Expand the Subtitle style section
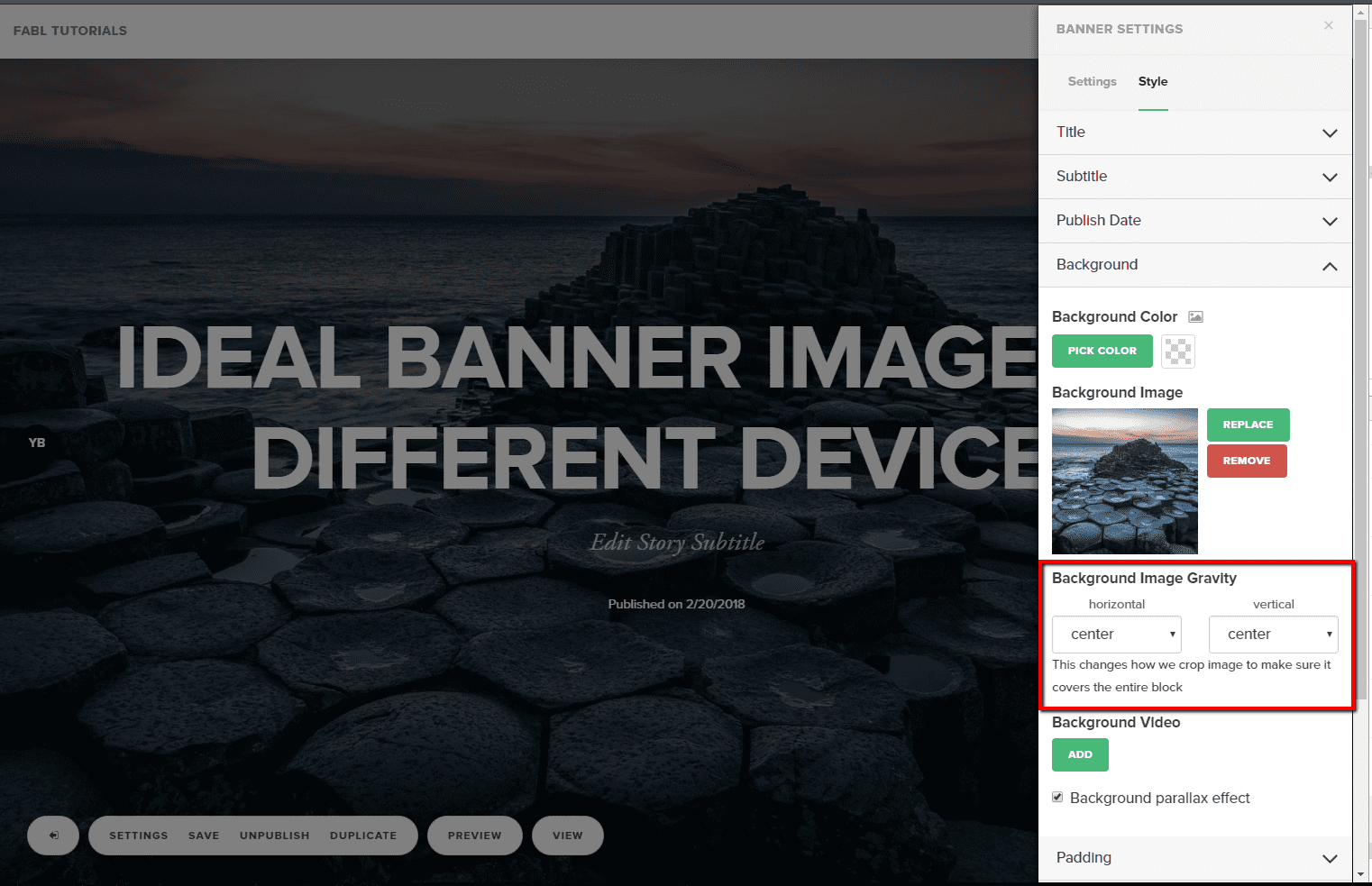 coord(1194,177)
